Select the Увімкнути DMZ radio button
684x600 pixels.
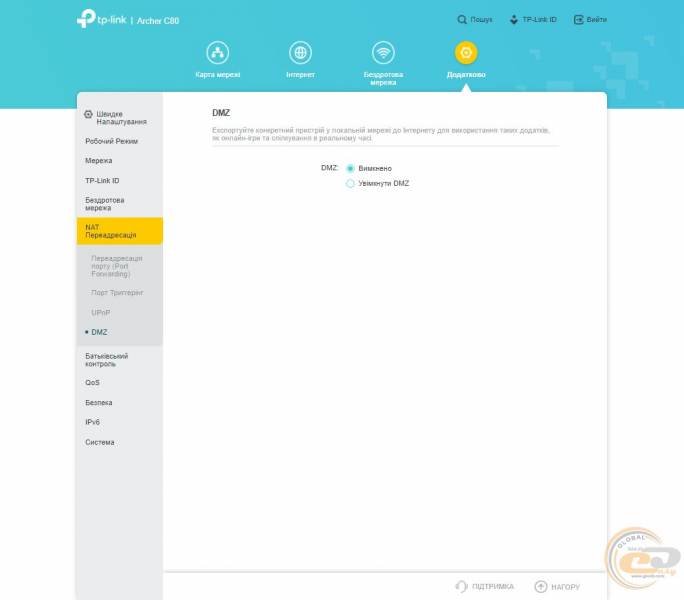[x=350, y=184]
